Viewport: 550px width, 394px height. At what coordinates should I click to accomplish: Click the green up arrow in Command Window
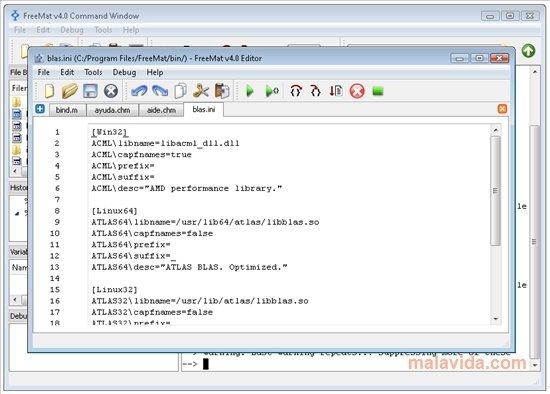(x=528, y=51)
